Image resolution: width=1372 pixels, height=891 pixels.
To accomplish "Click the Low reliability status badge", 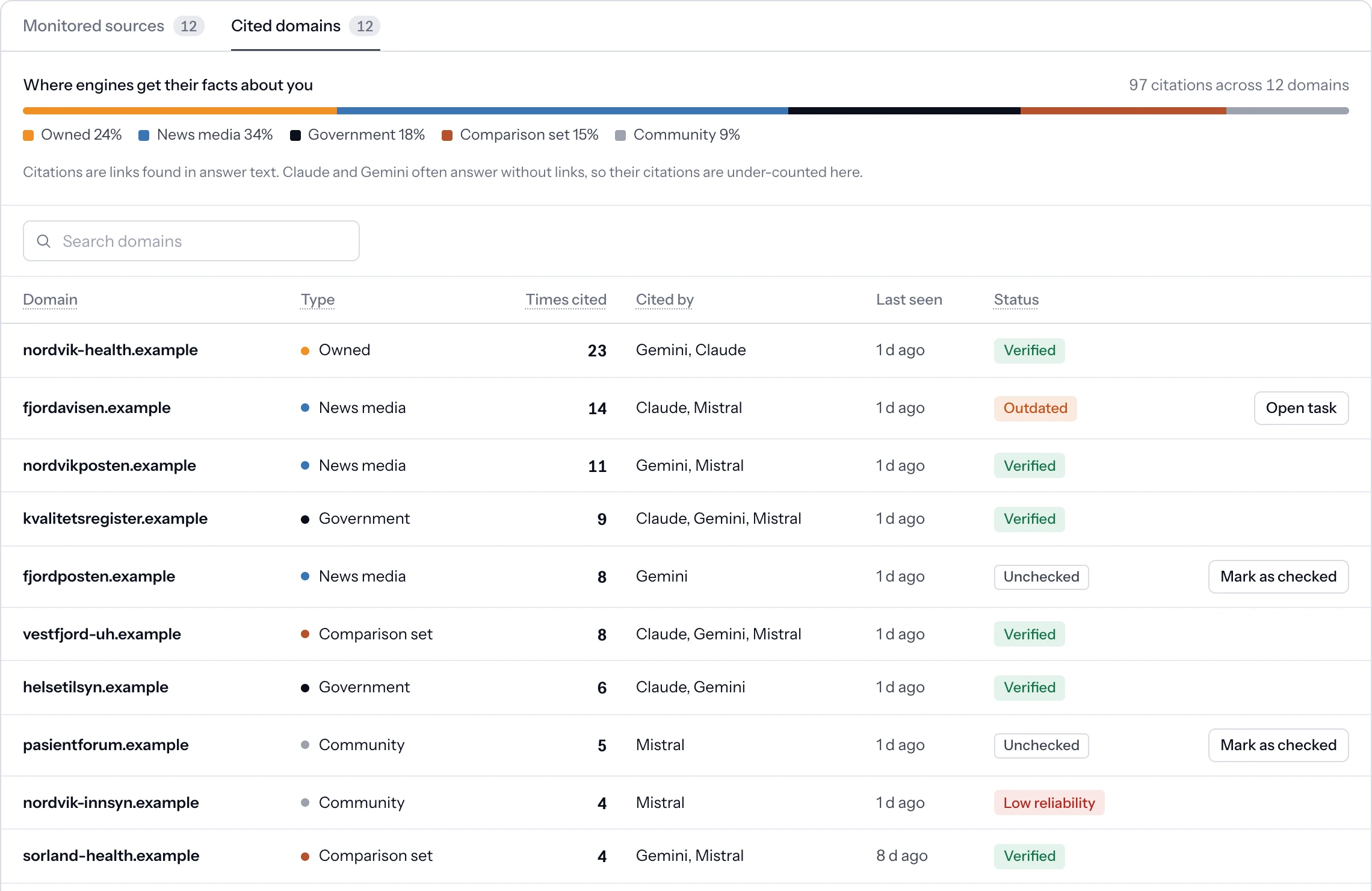I will 1049,803.
